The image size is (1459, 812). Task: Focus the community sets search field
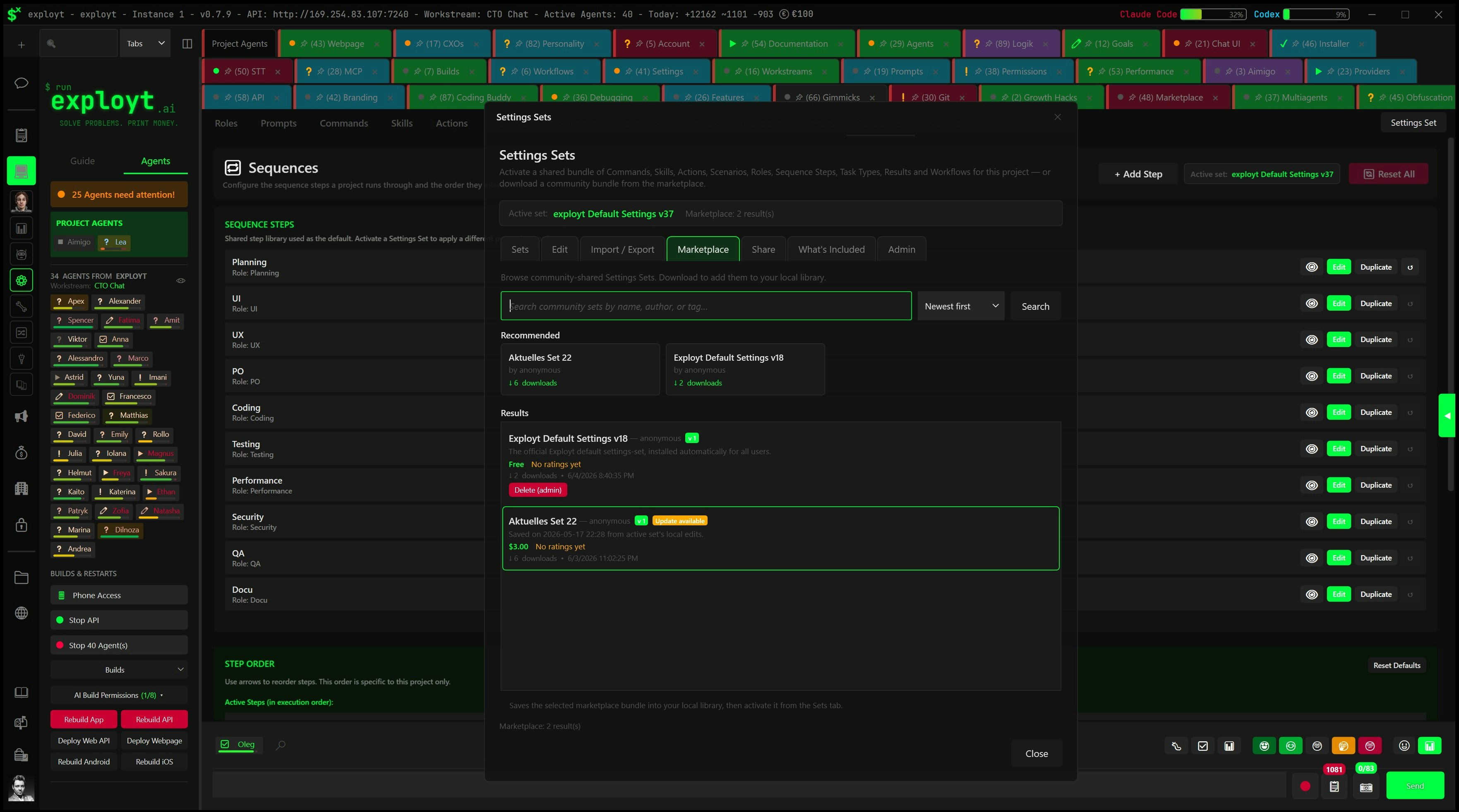706,307
